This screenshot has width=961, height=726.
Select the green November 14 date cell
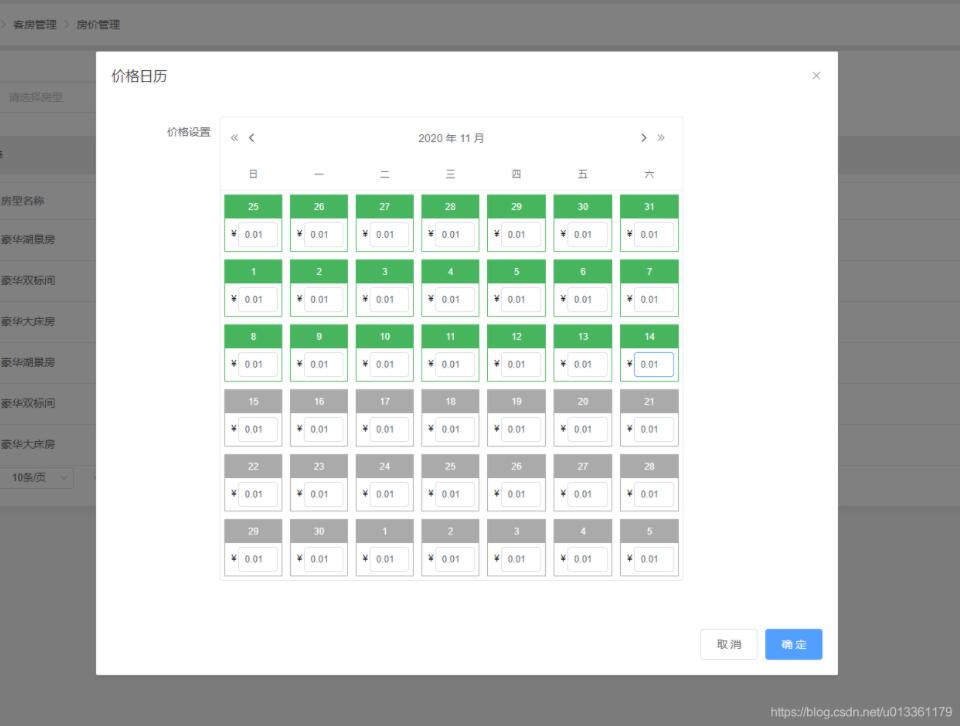(649, 336)
